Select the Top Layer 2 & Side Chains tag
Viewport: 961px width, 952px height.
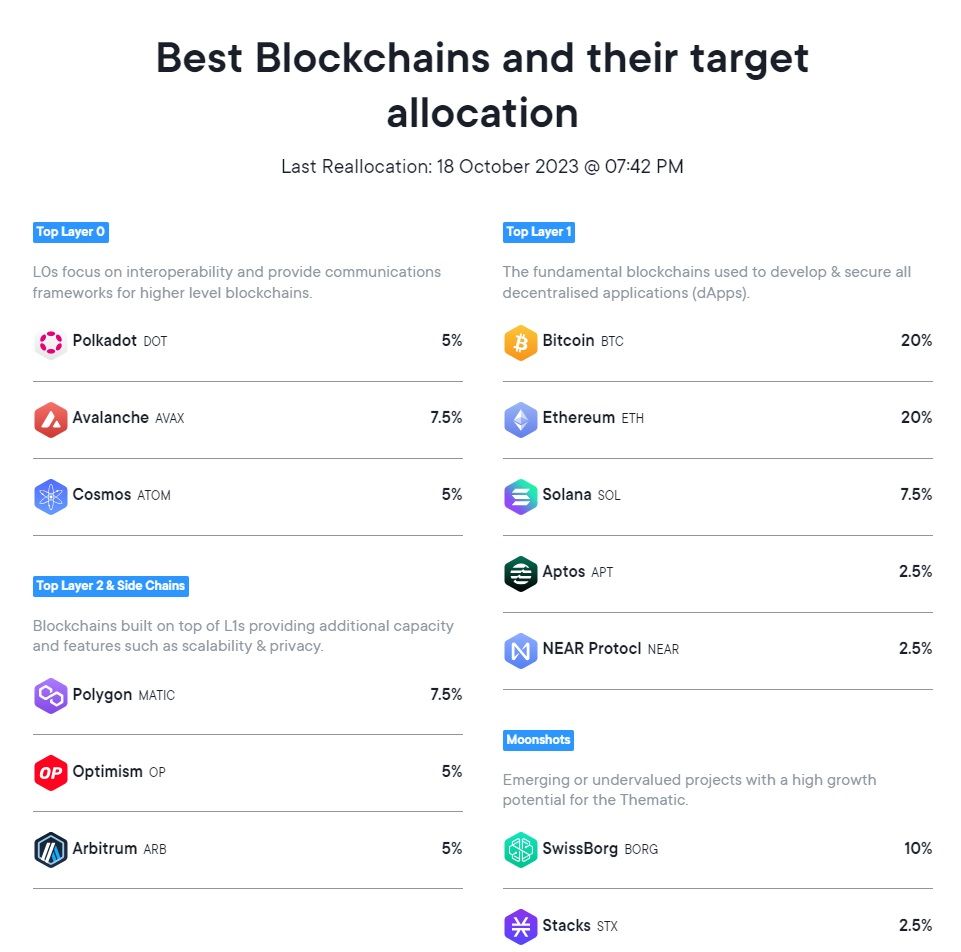tap(111, 585)
